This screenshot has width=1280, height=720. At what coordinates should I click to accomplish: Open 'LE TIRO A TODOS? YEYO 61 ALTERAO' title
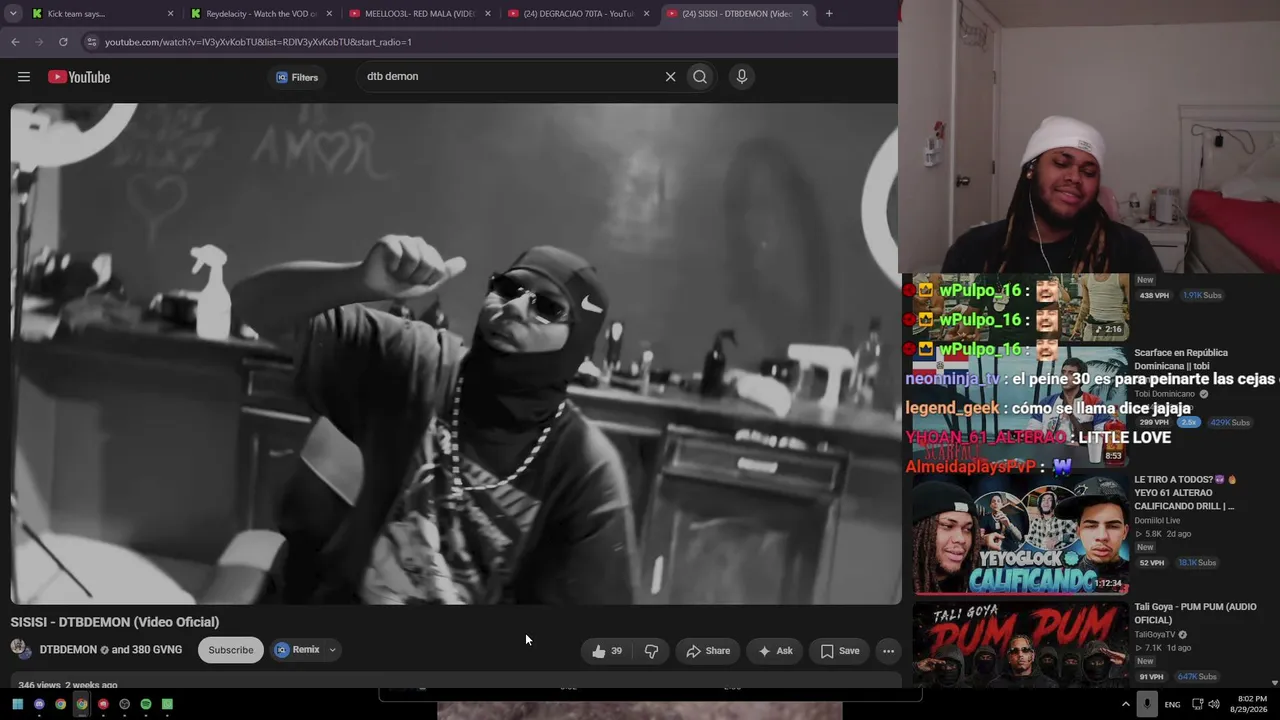[x=1184, y=493]
